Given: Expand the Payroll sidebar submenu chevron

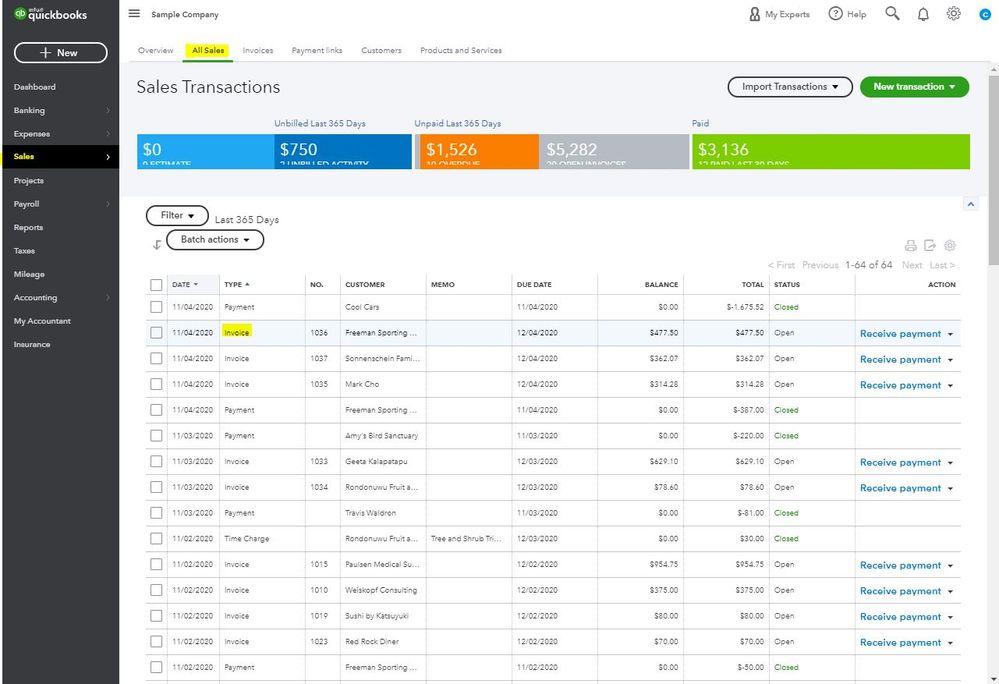Looking at the screenshot, I should point(108,204).
